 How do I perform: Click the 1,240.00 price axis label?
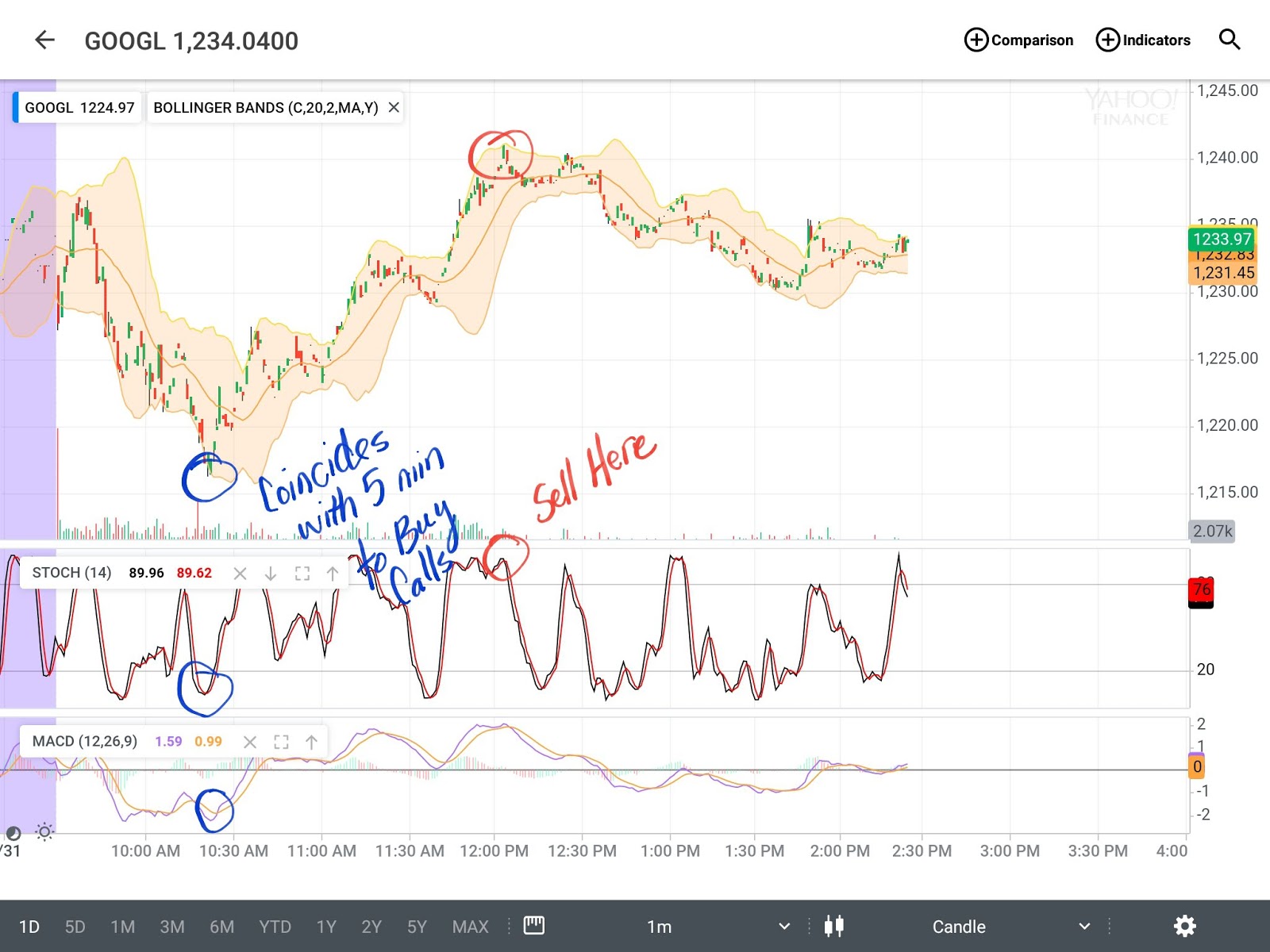tap(1227, 158)
